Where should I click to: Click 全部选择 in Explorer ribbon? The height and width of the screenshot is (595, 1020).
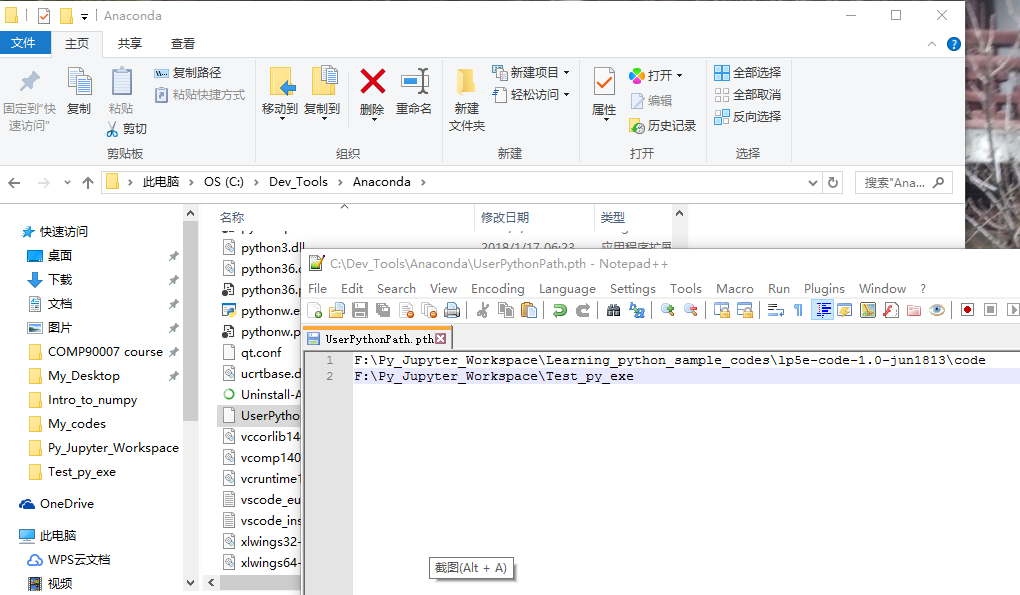(x=747, y=73)
